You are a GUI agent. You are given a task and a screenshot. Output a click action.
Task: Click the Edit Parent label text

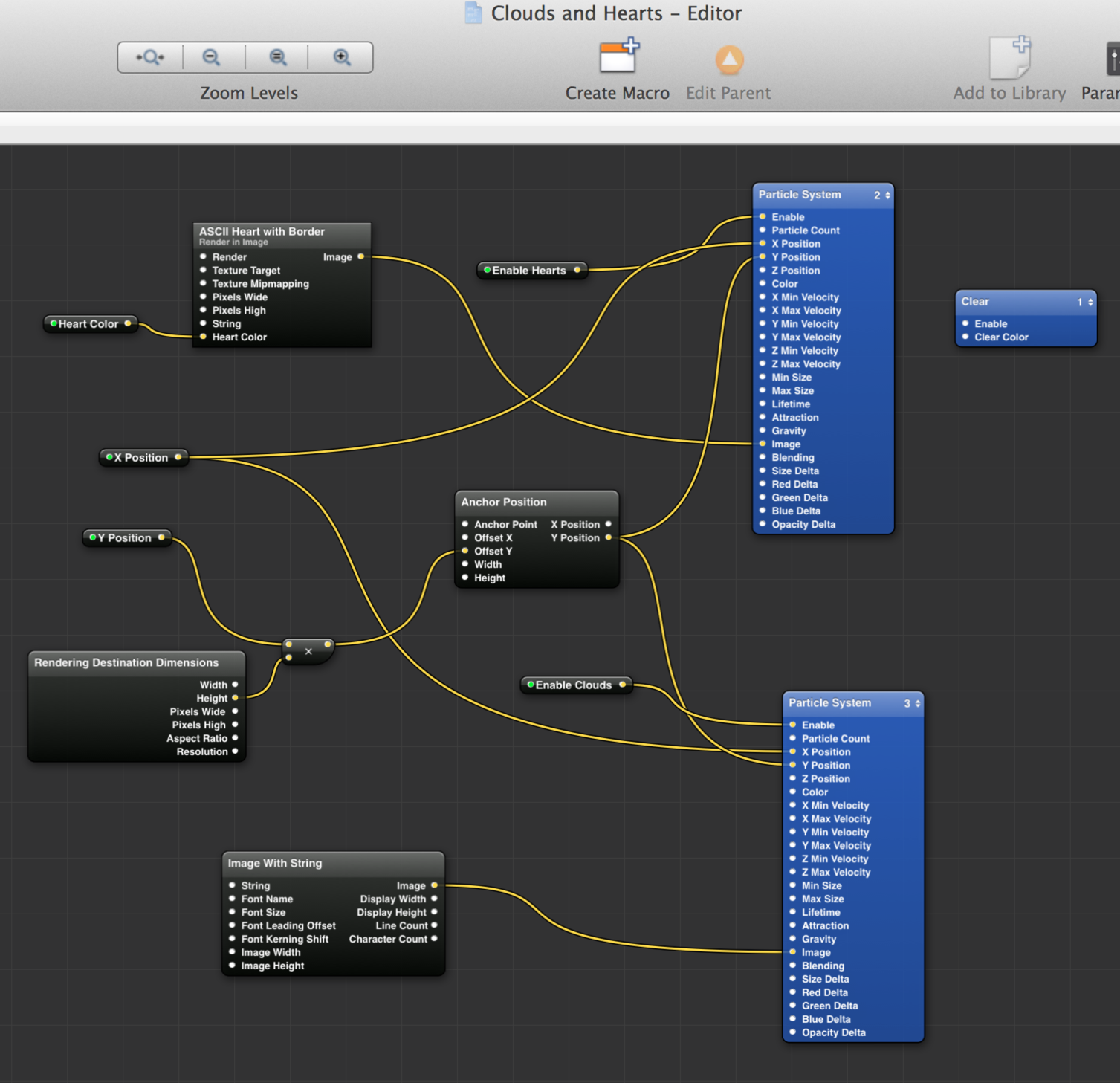pyautogui.click(x=728, y=93)
